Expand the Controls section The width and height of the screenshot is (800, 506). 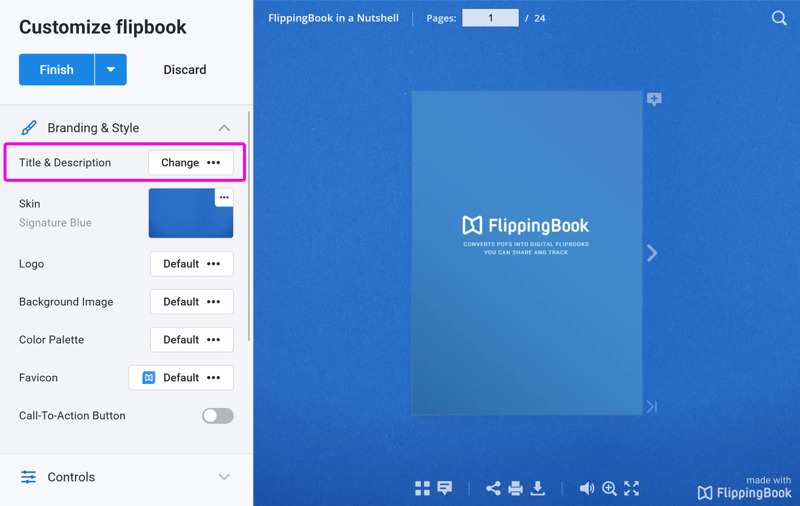tap(224, 477)
